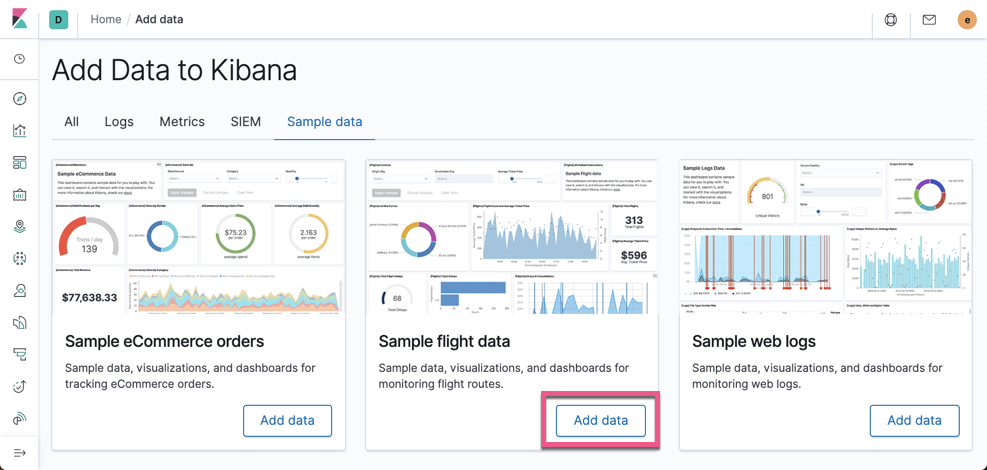Open the Kibana logo home icon
987x470 pixels.
pyautogui.click(x=20, y=19)
